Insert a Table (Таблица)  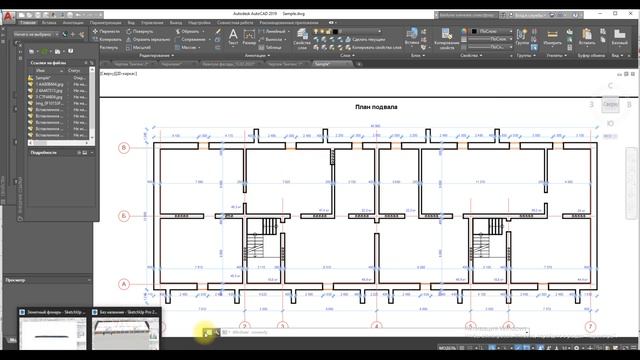pos(270,47)
